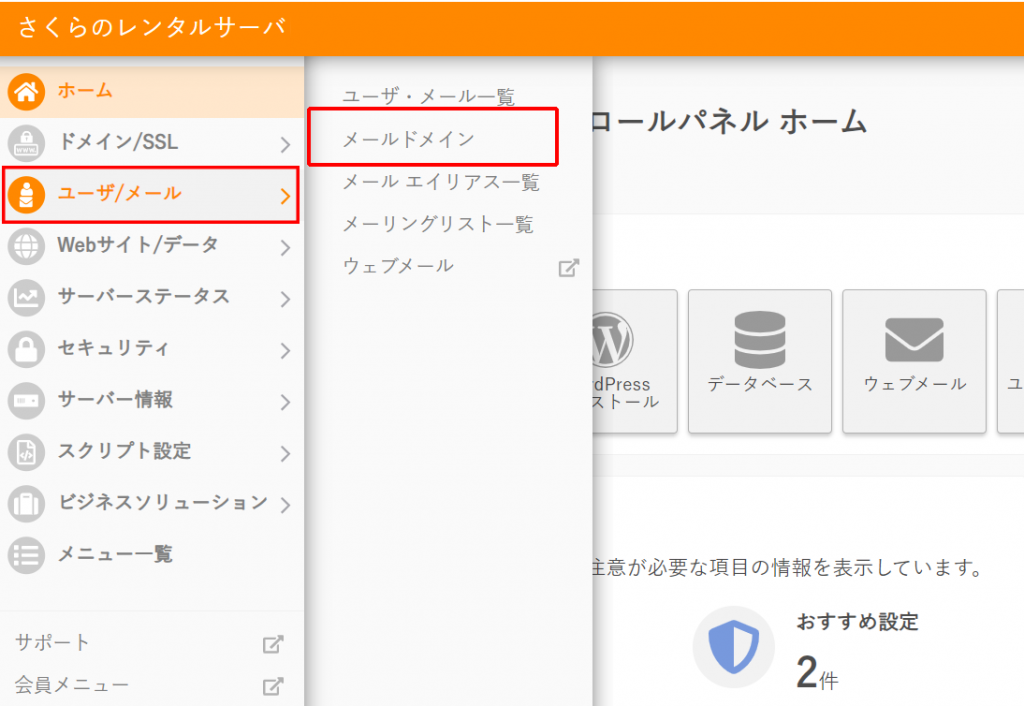Expand the ドメイン/SSL chevron arrow
The image size is (1024, 706).
[x=285, y=144]
